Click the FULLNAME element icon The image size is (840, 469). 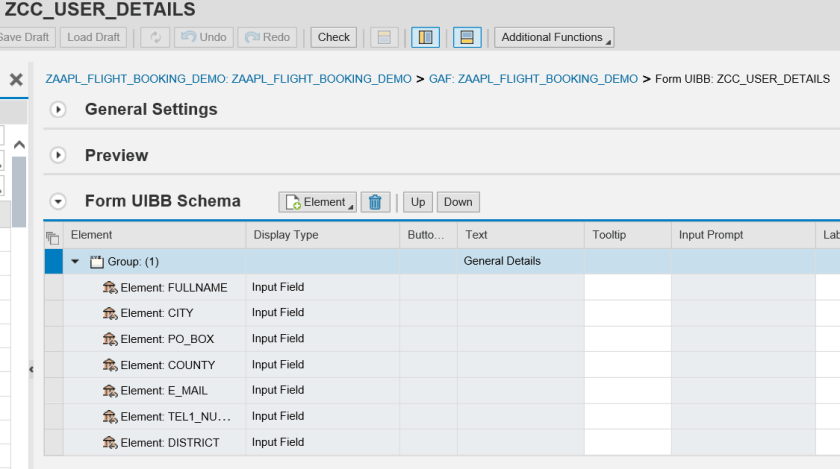(110, 288)
